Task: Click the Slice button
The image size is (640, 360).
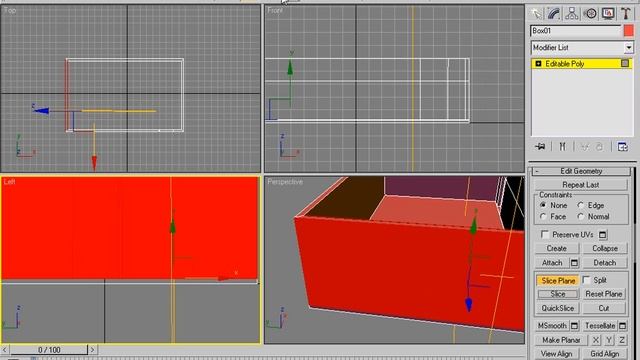Action: pos(558,294)
